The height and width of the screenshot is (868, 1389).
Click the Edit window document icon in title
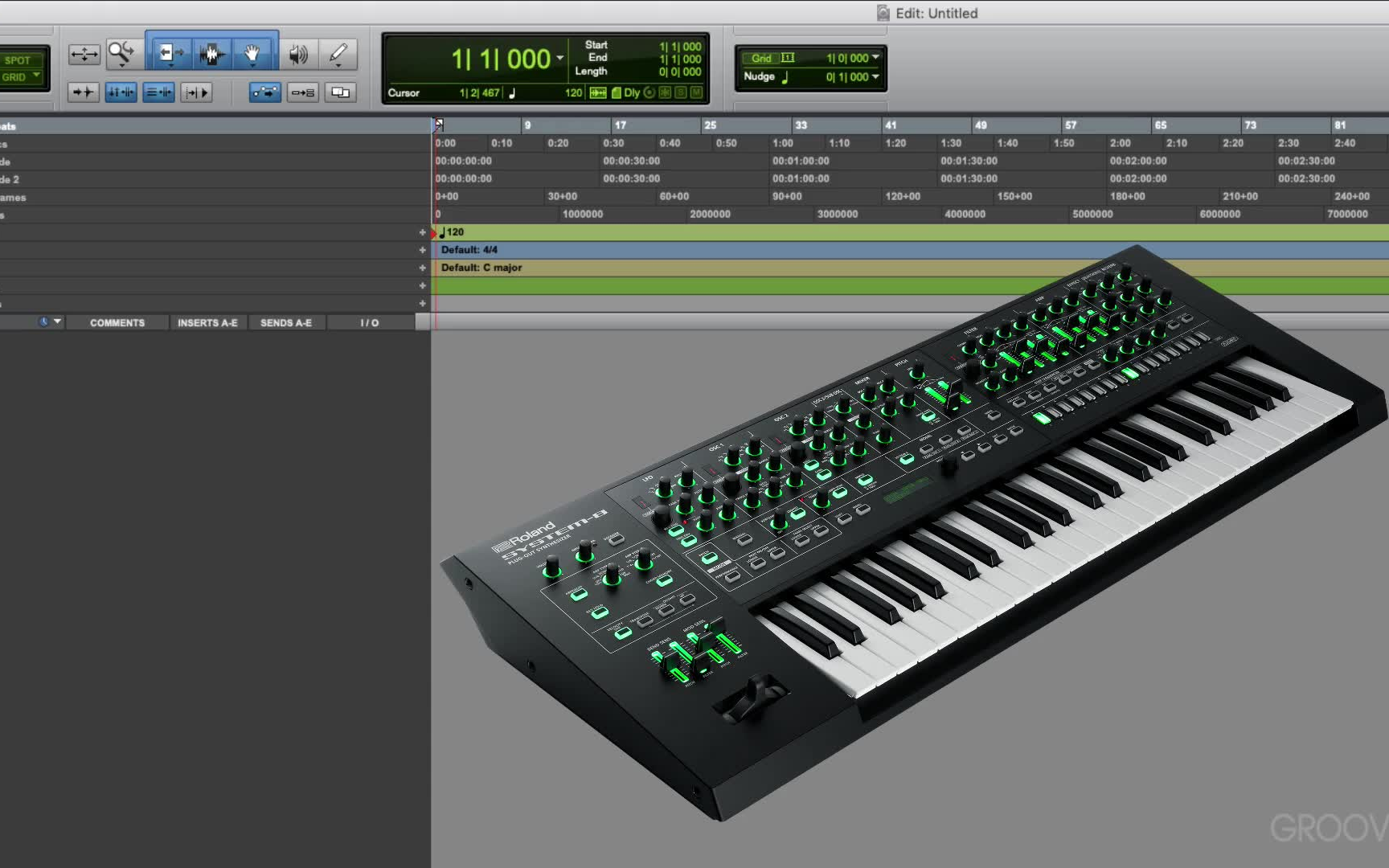883,13
